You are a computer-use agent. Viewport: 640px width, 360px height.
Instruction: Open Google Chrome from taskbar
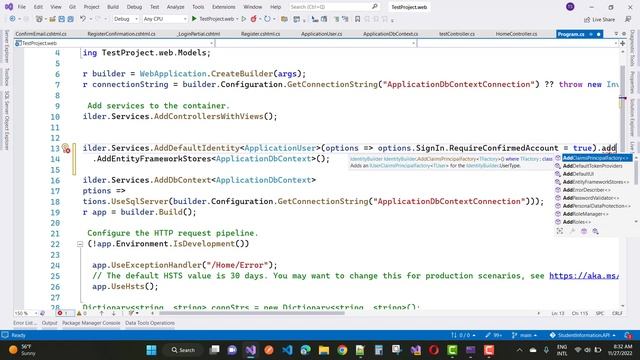pyautogui.click(x=342, y=350)
